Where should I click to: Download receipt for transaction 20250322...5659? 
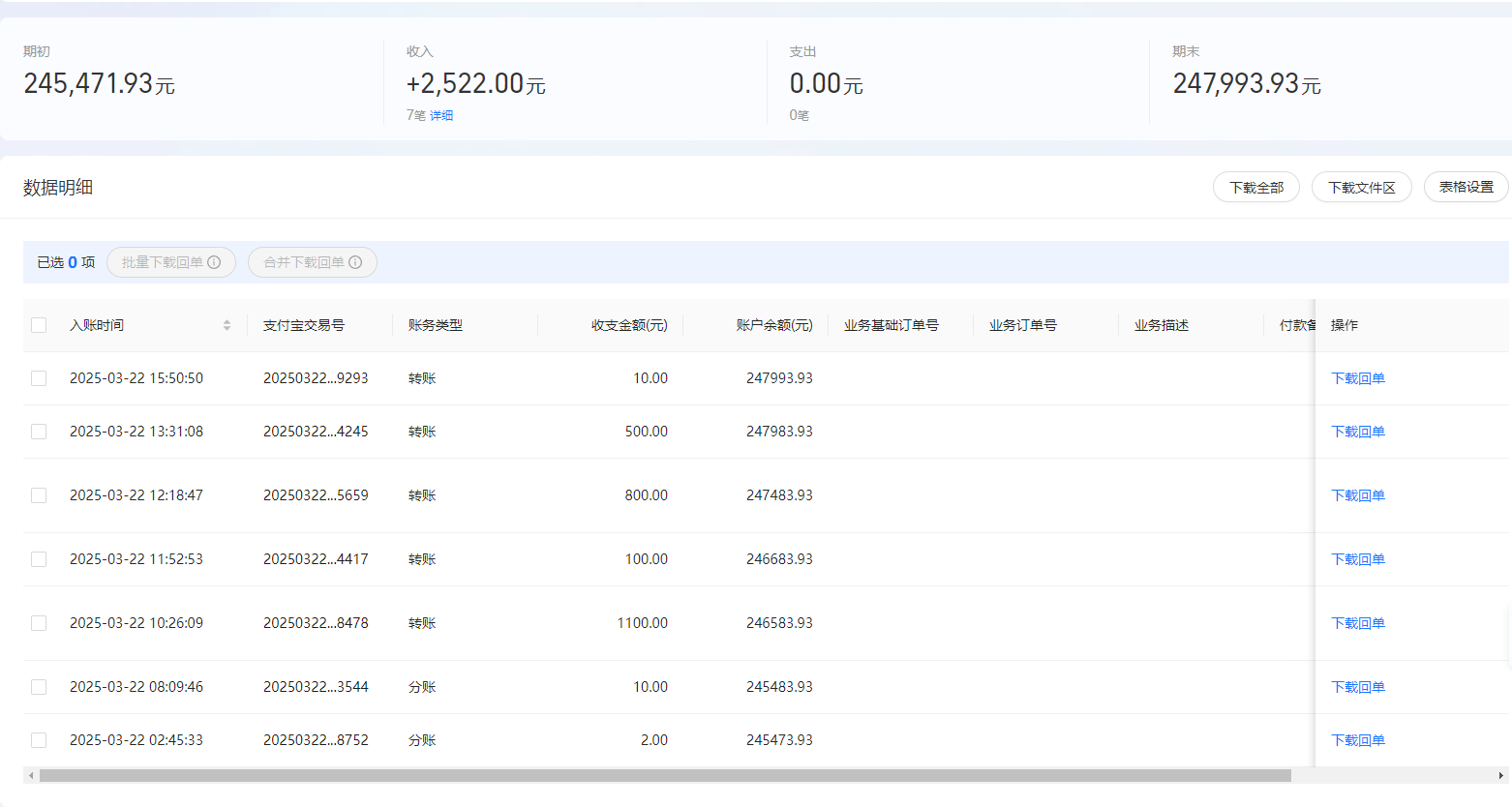pos(1358,495)
